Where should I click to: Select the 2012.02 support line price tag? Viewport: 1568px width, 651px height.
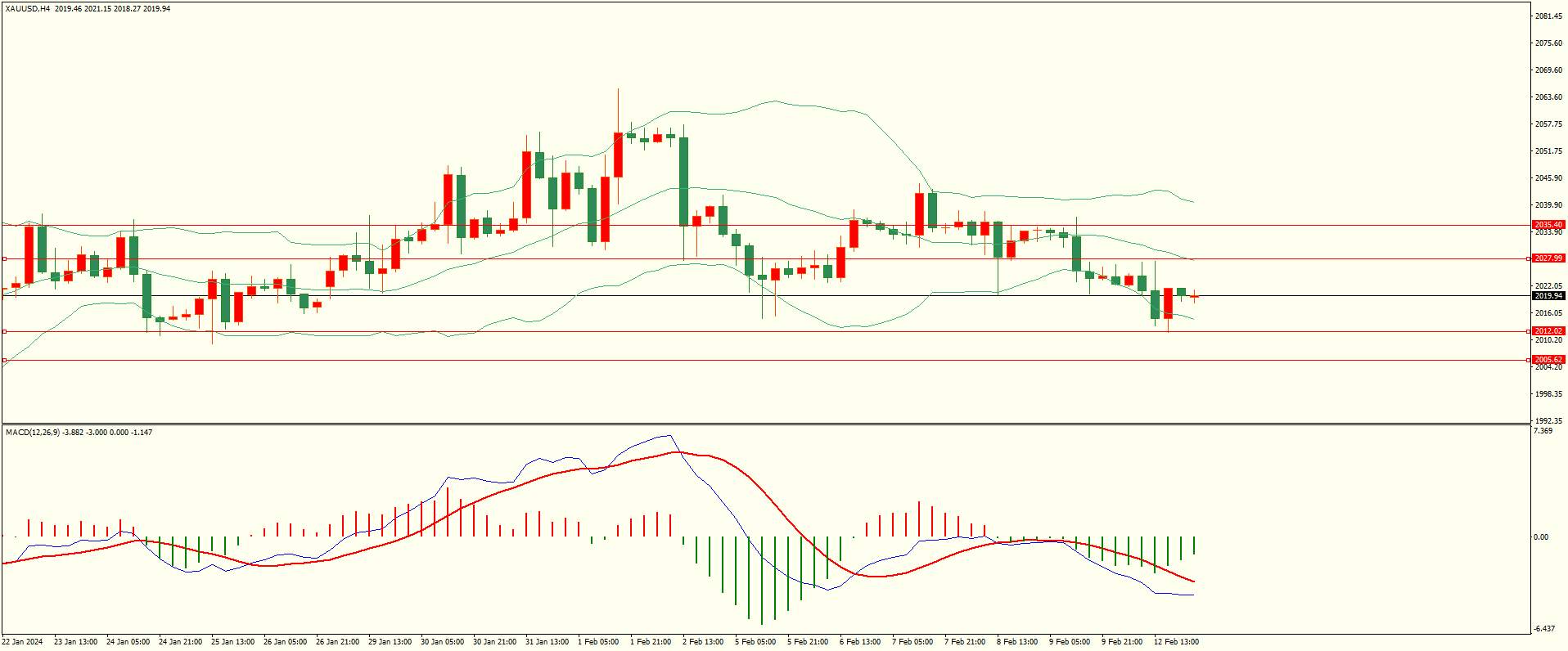1548,331
